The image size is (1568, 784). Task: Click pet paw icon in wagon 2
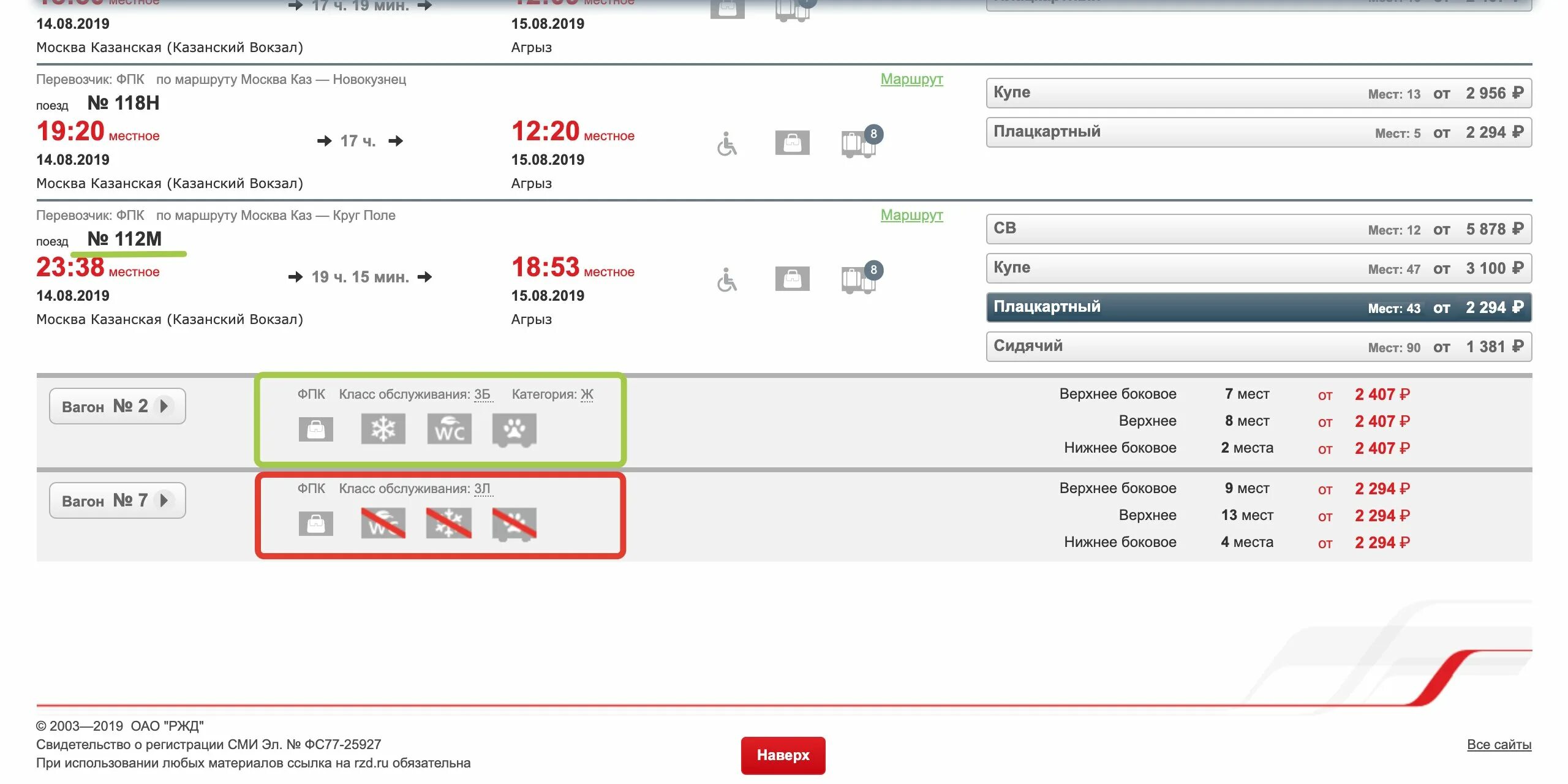(x=514, y=429)
